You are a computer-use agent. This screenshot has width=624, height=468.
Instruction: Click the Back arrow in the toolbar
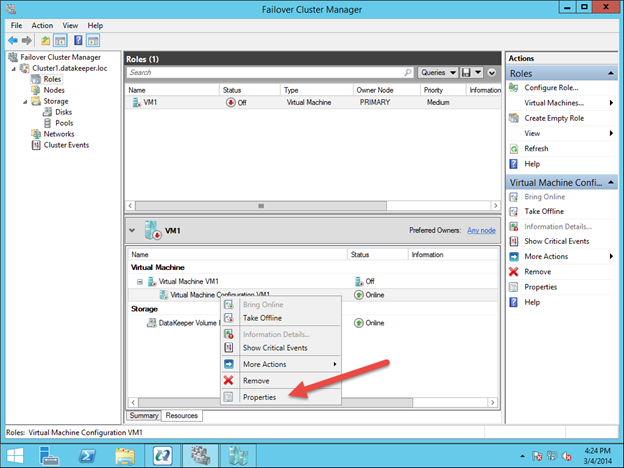click(12, 40)
